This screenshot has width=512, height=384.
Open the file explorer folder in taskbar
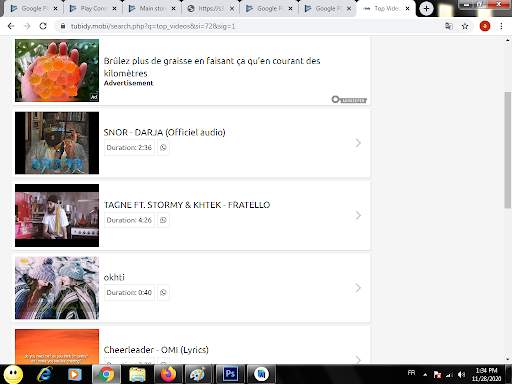(137, 374)
